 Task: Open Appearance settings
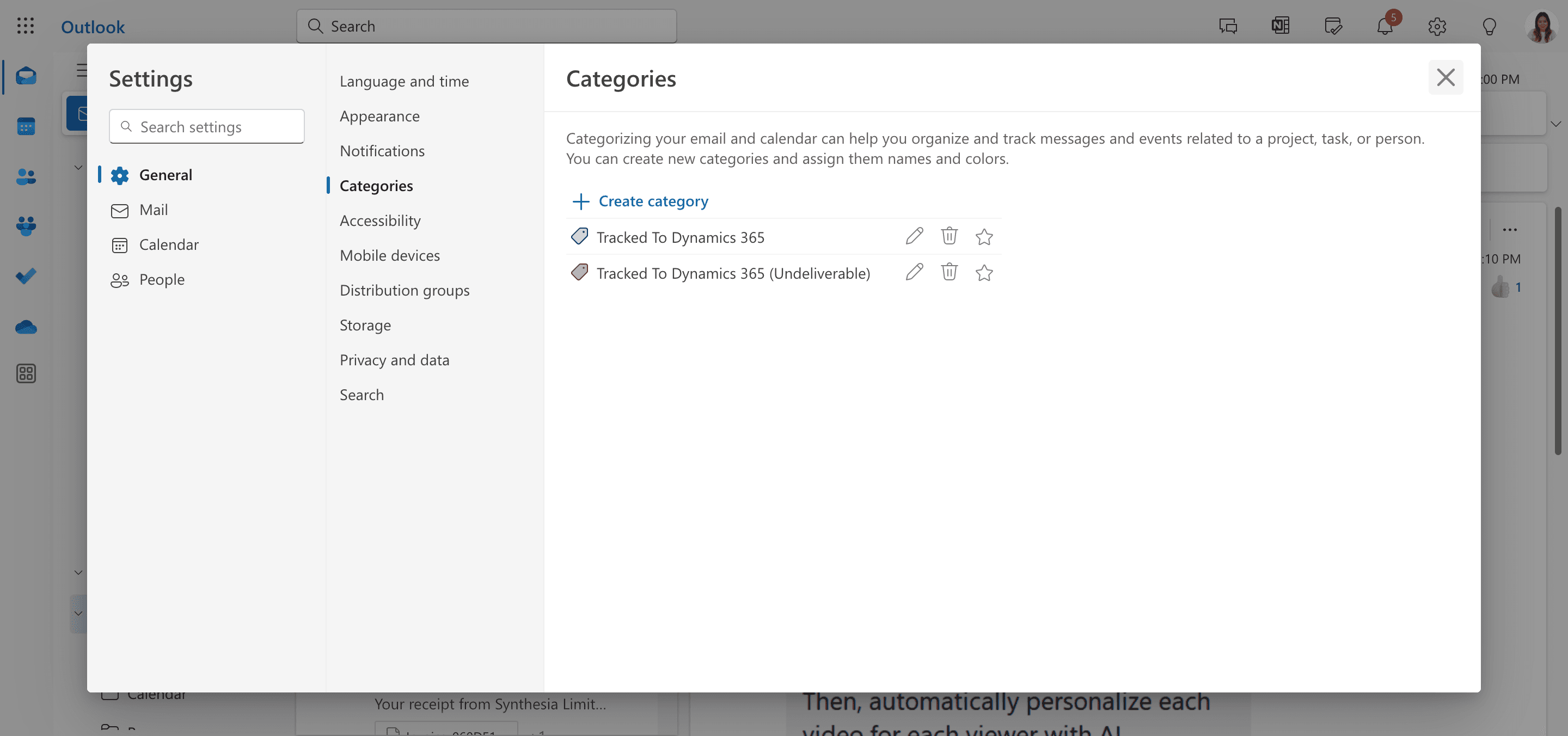pos(379,115)
